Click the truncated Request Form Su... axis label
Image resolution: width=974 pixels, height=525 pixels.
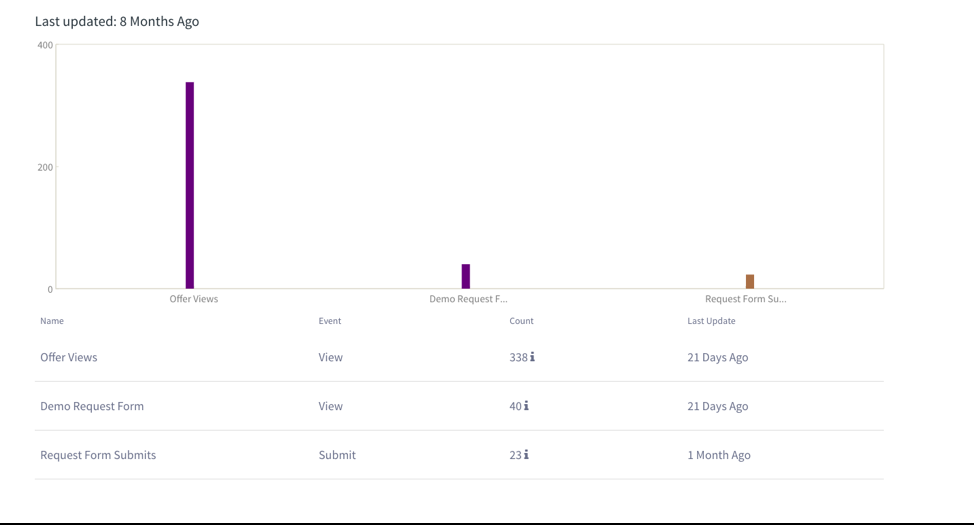click(746, 299)
